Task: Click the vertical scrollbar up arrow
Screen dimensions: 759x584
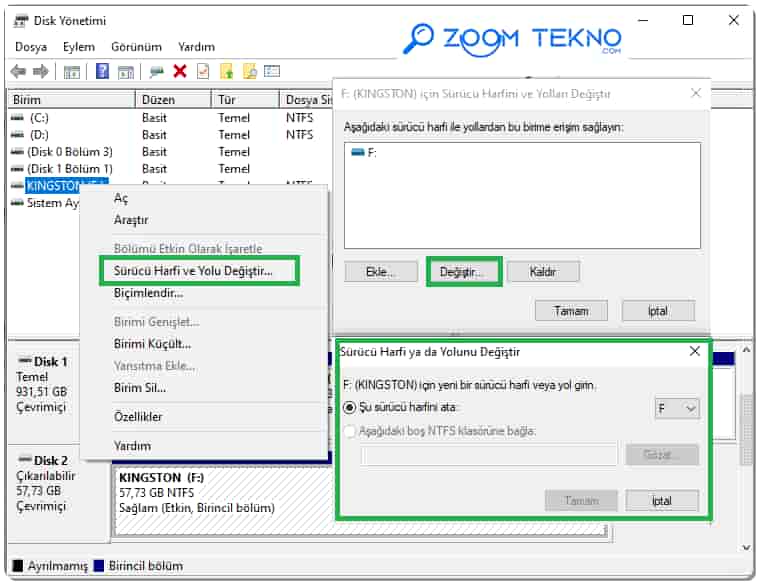Action: [746, 350]
